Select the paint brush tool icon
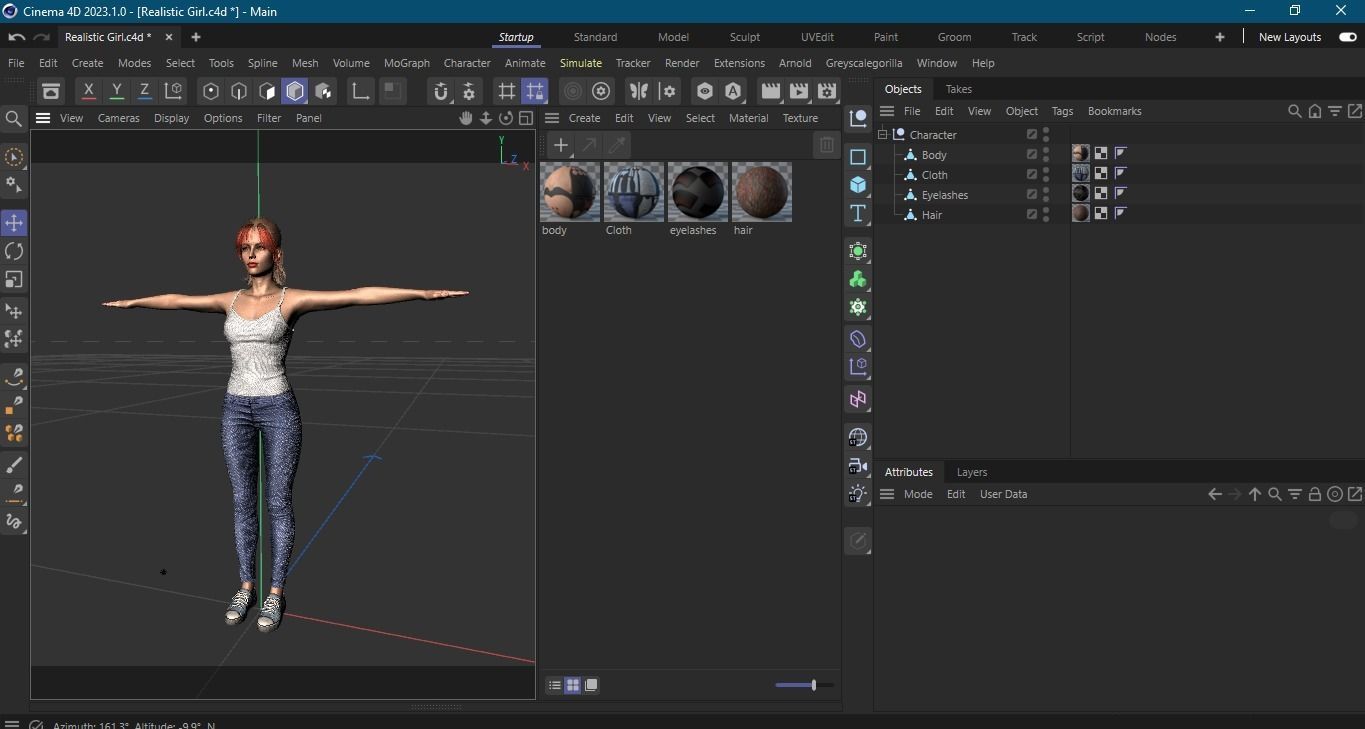 click(x=14, y=465)
